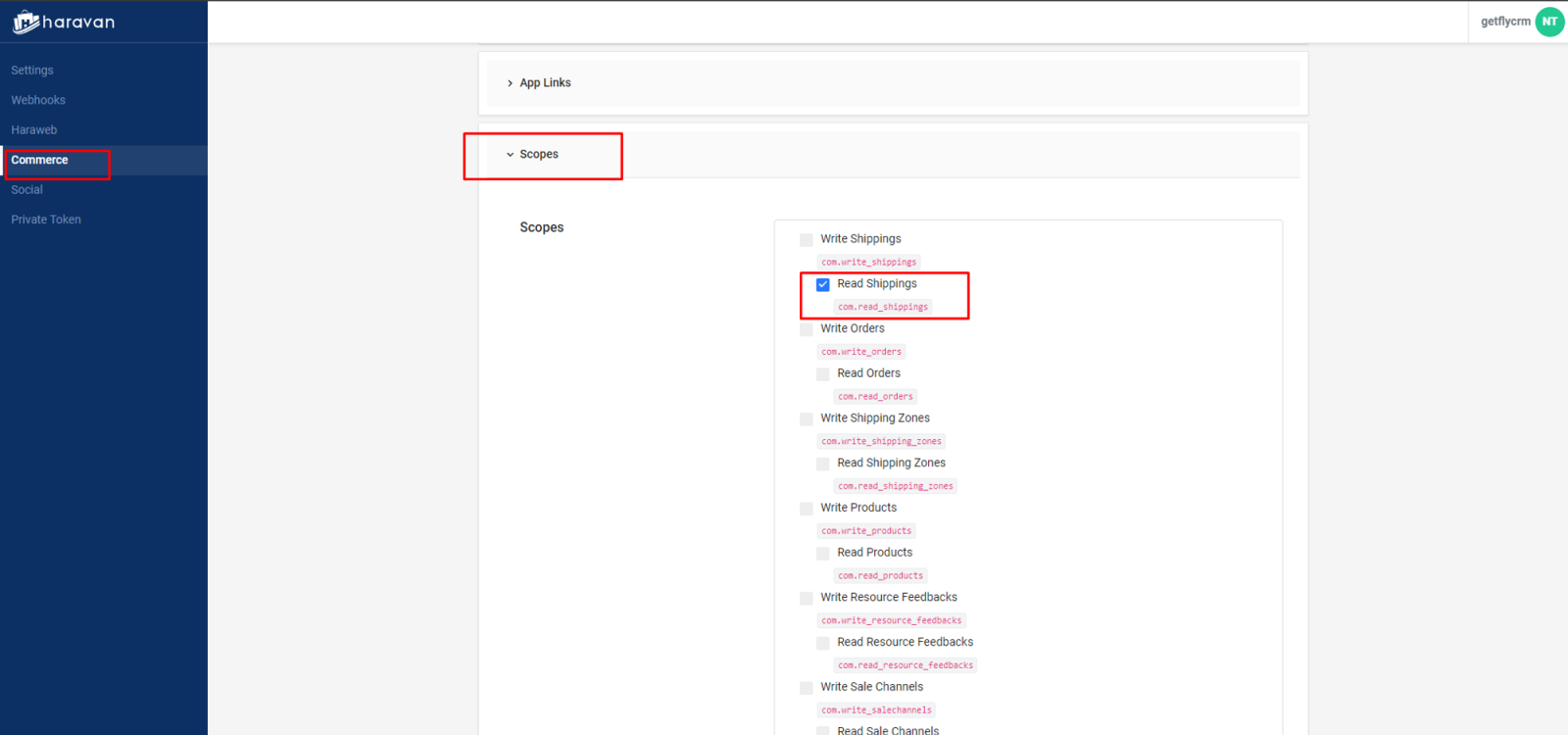Tick the Write Orders checkbox
1568x735 pixels.
(807, 329)
